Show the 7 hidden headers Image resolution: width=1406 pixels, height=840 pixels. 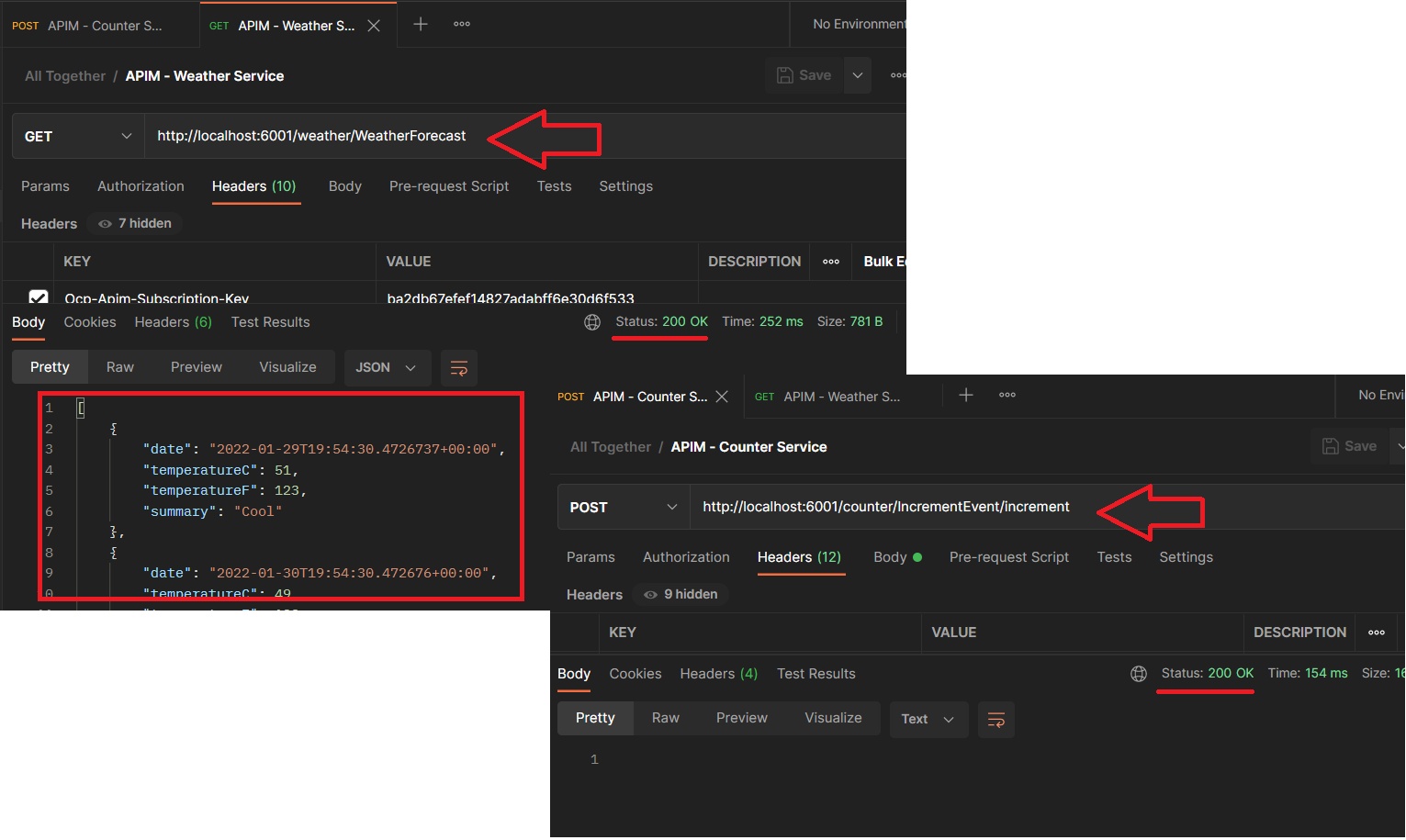[x=135, y=224]
